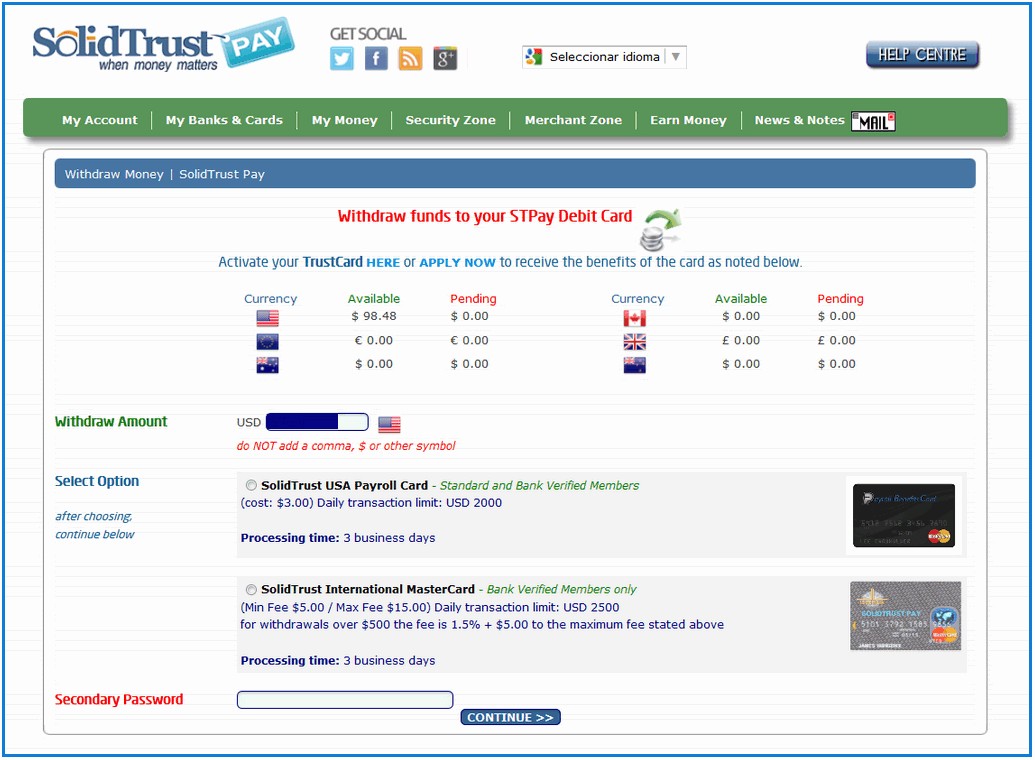This screenshot has height=760, width=1035.
Task: Open Security Zone menu
Action: 450,120
